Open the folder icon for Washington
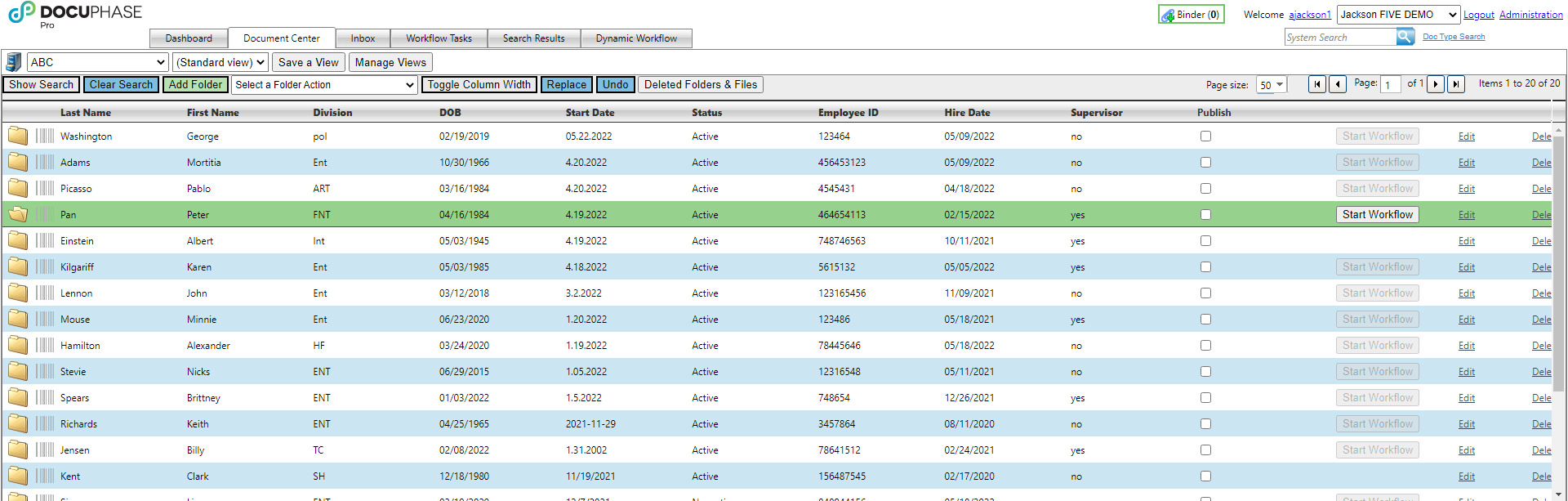1568x501 pixels. tap(18, 136)
